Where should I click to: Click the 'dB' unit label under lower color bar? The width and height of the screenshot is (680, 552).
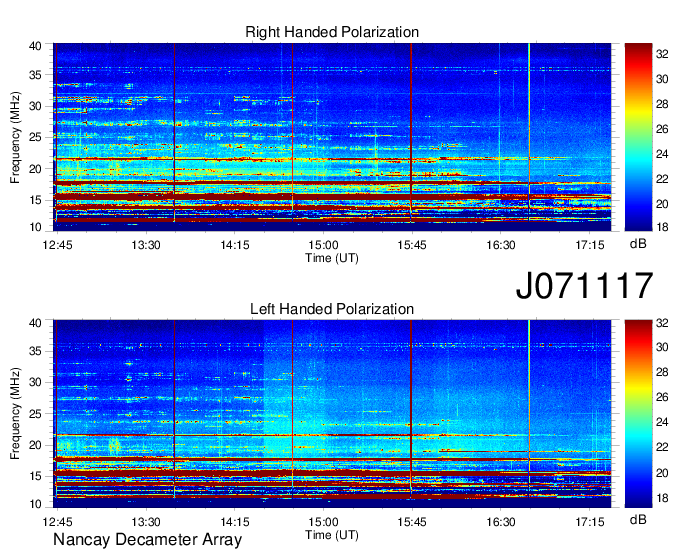tap(638, 519)
